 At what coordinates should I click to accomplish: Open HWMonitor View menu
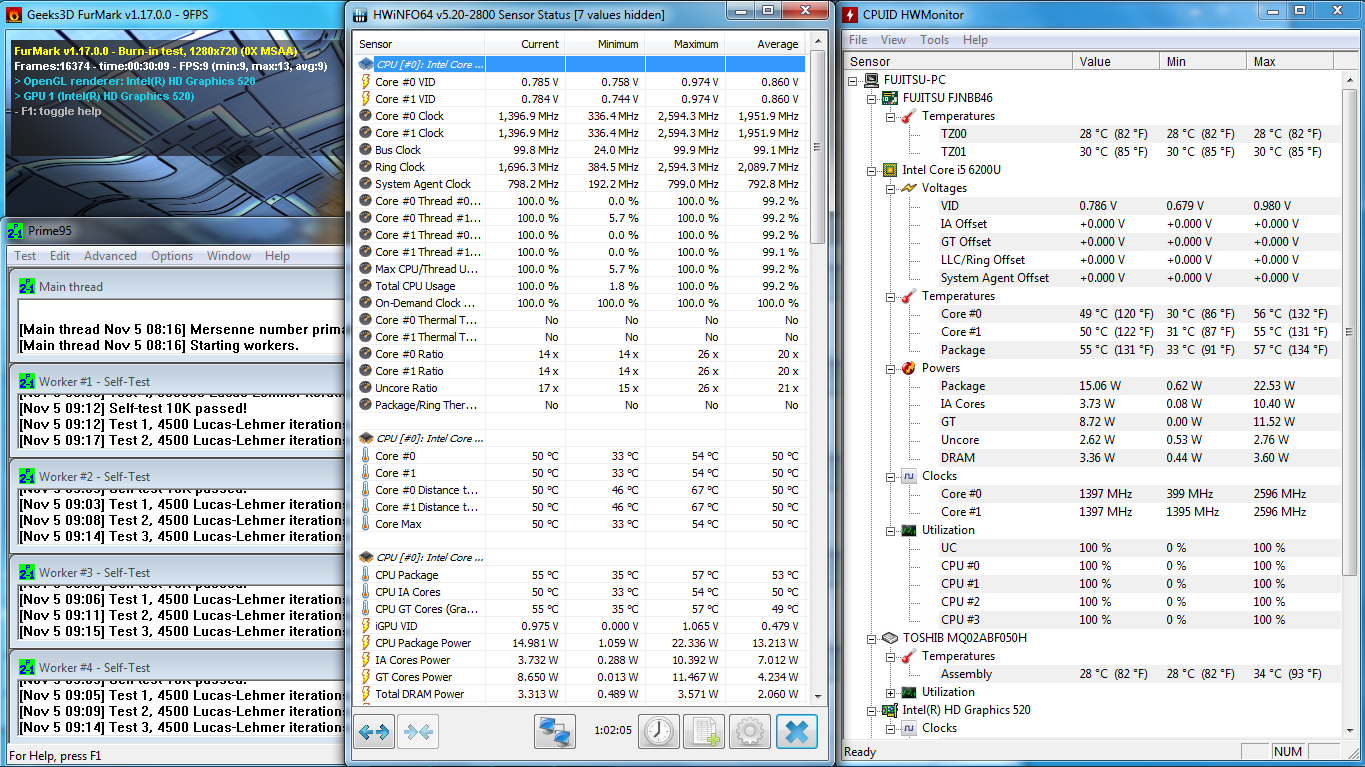893,40
